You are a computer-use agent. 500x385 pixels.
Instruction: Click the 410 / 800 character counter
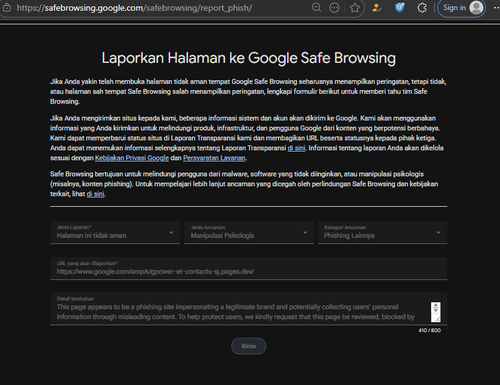(430, 330)
